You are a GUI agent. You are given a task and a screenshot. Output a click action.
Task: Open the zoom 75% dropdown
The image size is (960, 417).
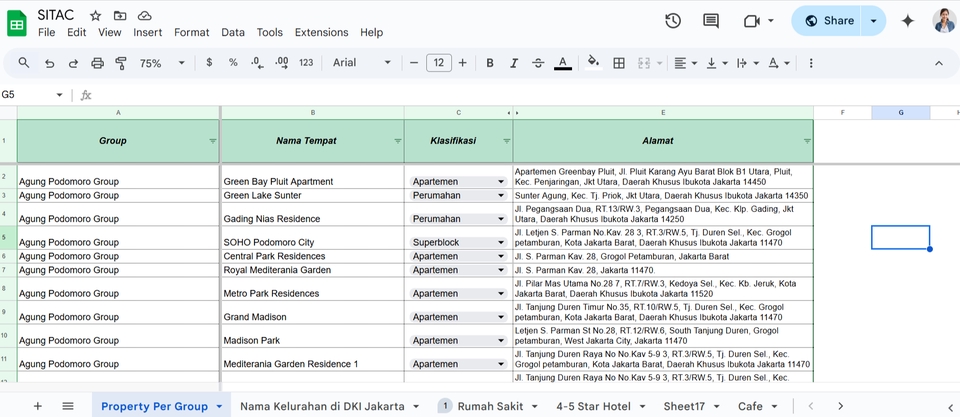pos(162,63)
